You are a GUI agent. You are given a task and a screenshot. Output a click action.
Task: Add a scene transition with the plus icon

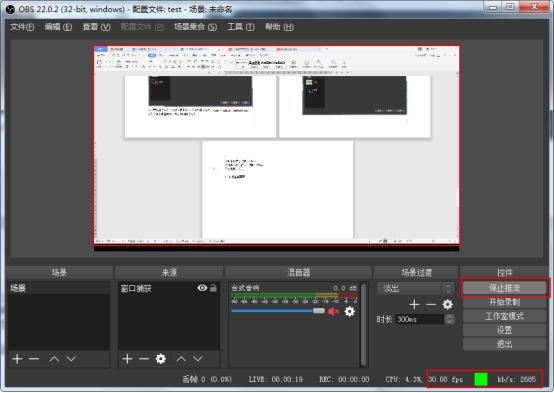pyautogui.click(x=414, y=304)
